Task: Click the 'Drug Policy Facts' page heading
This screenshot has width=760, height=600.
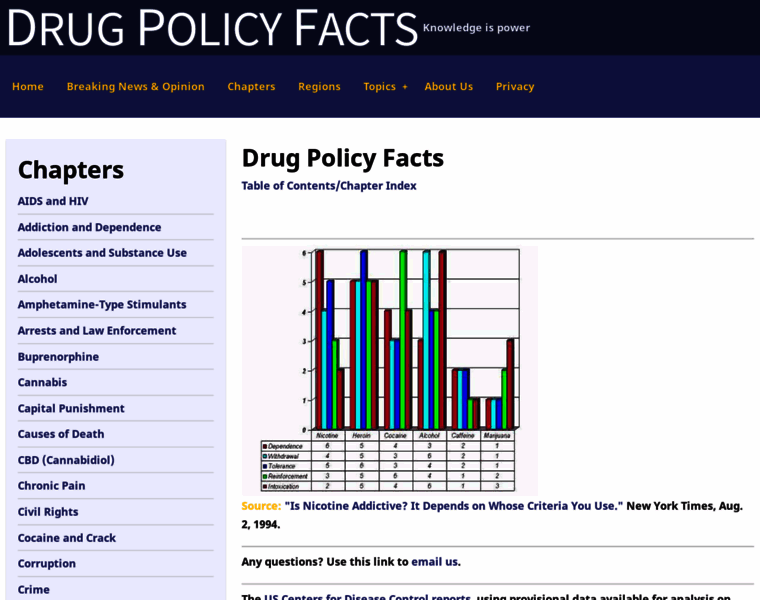Action: (343, 158)
